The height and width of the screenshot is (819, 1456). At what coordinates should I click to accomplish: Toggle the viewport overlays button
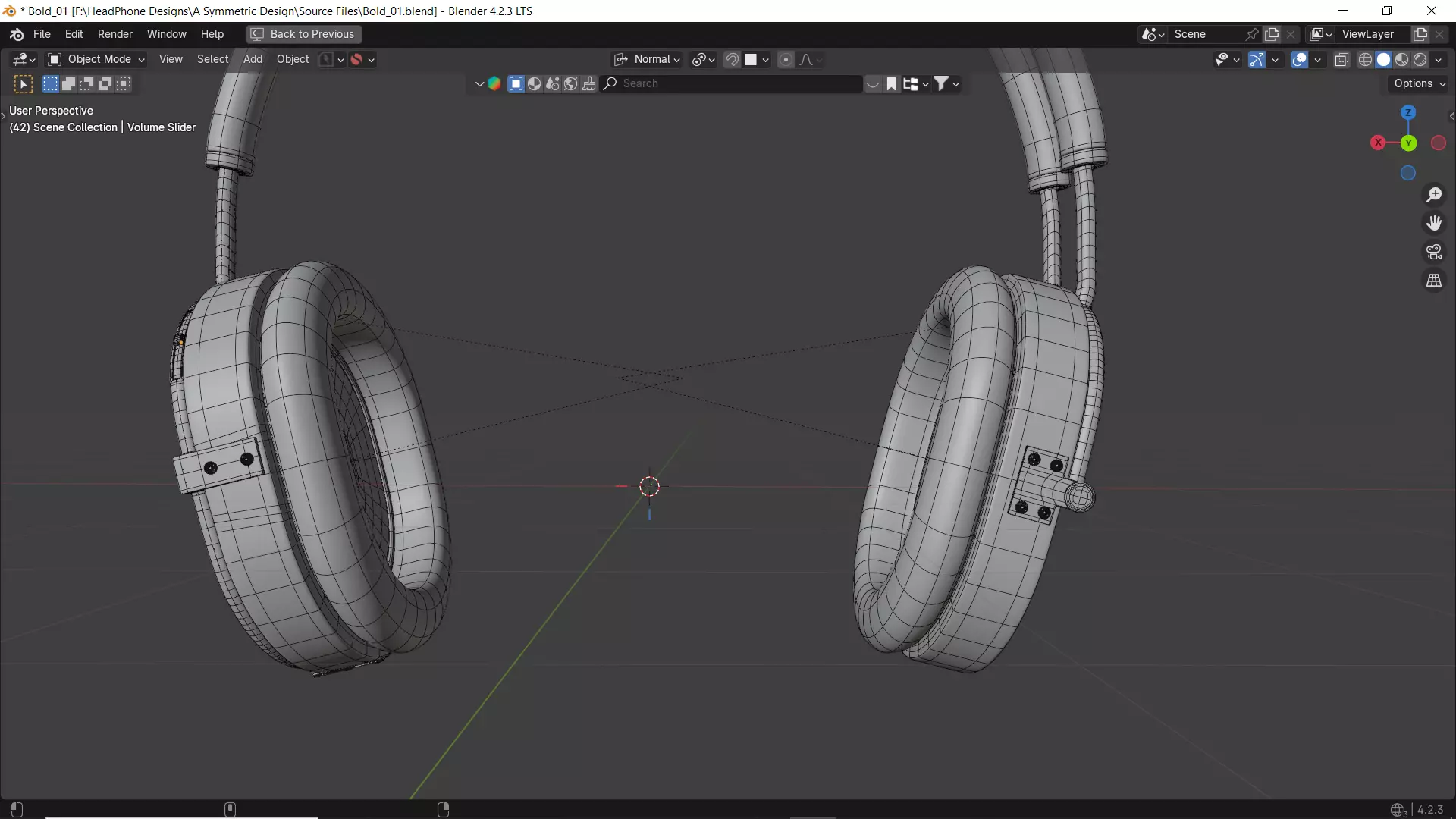(x=1299, y=60)
